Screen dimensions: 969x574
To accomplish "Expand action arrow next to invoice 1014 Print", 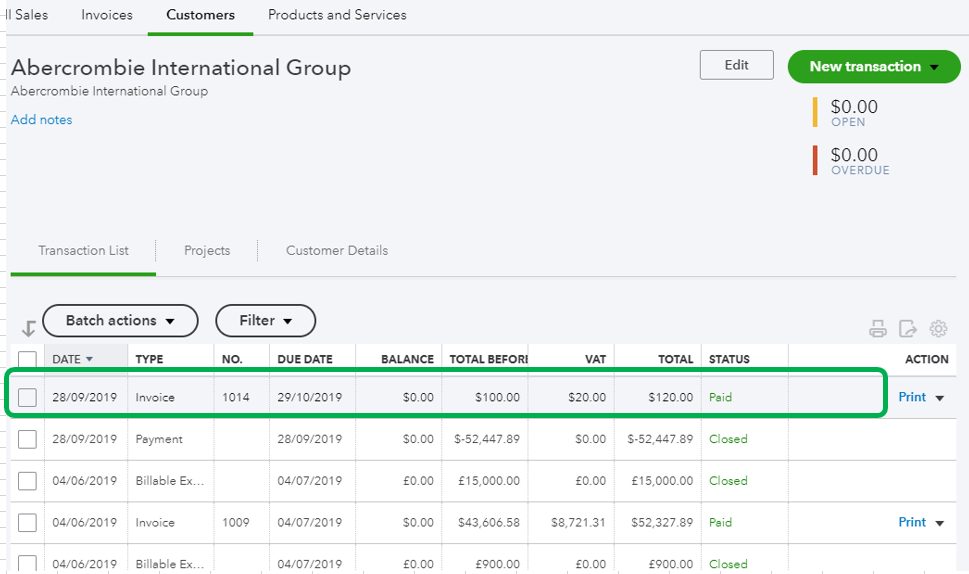I will click(x=940, y=398).
